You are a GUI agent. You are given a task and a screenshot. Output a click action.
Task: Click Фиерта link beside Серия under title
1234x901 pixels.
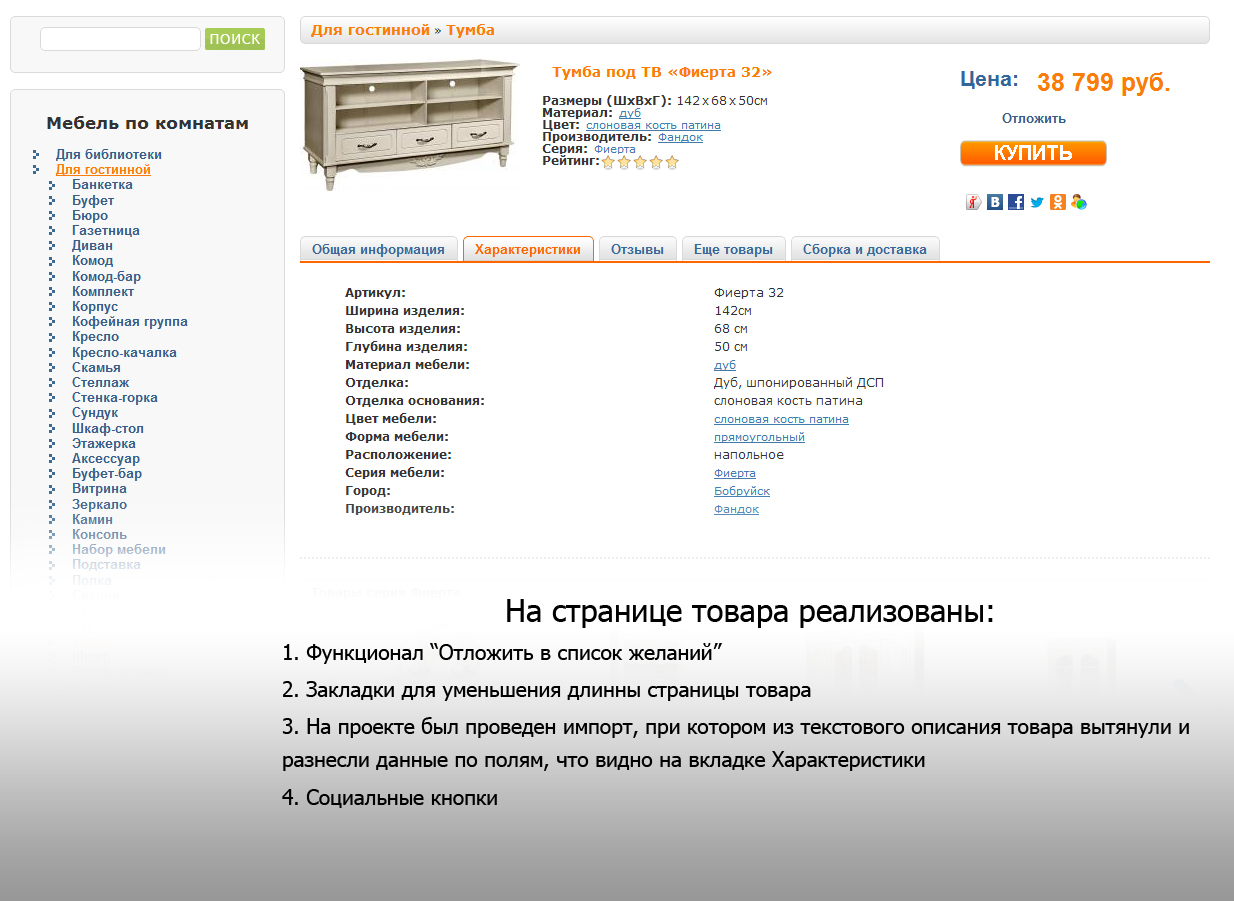[615, 149]
